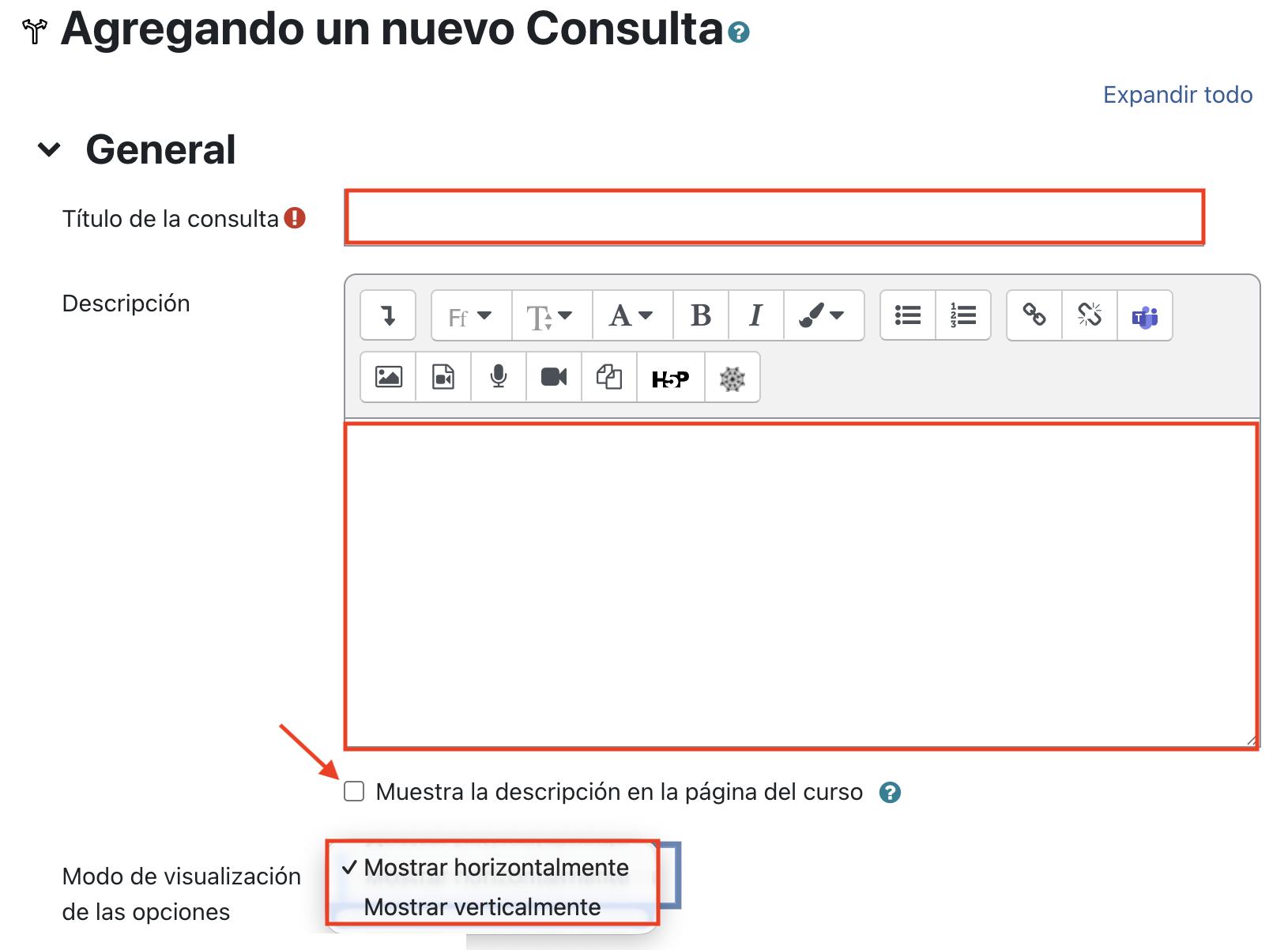Image resolution: width=1288 pixels, height=950 pixels.
Task: Open help for Muestra la descripción option
Action: (890, 792)
